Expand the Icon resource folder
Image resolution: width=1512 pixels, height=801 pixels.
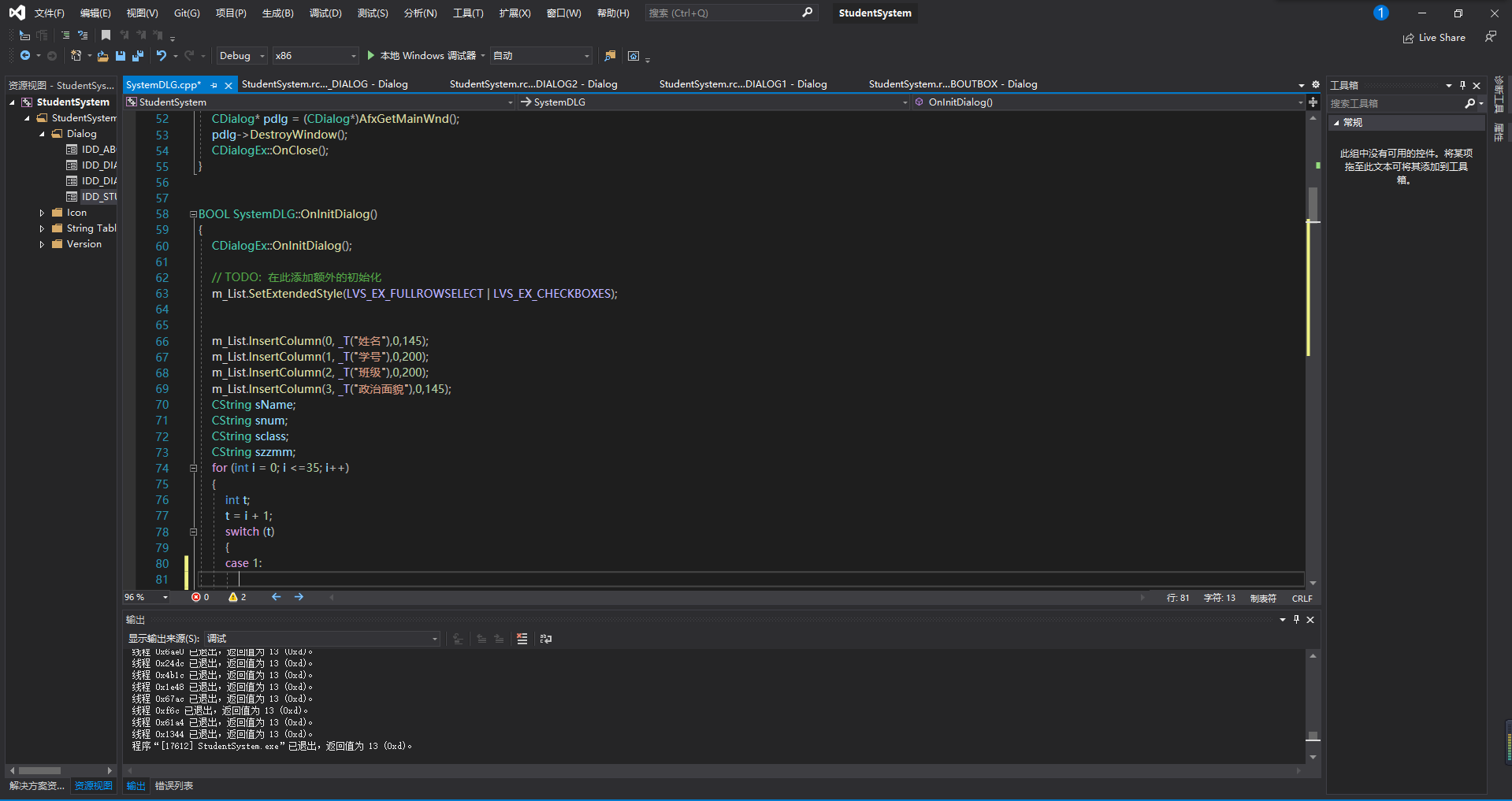point(42,213)
